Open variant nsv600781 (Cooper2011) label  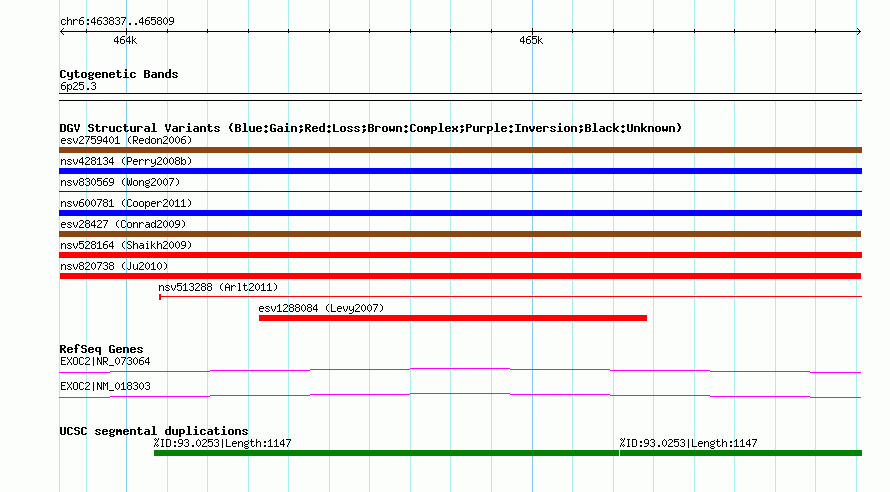[x=126, y=203]
